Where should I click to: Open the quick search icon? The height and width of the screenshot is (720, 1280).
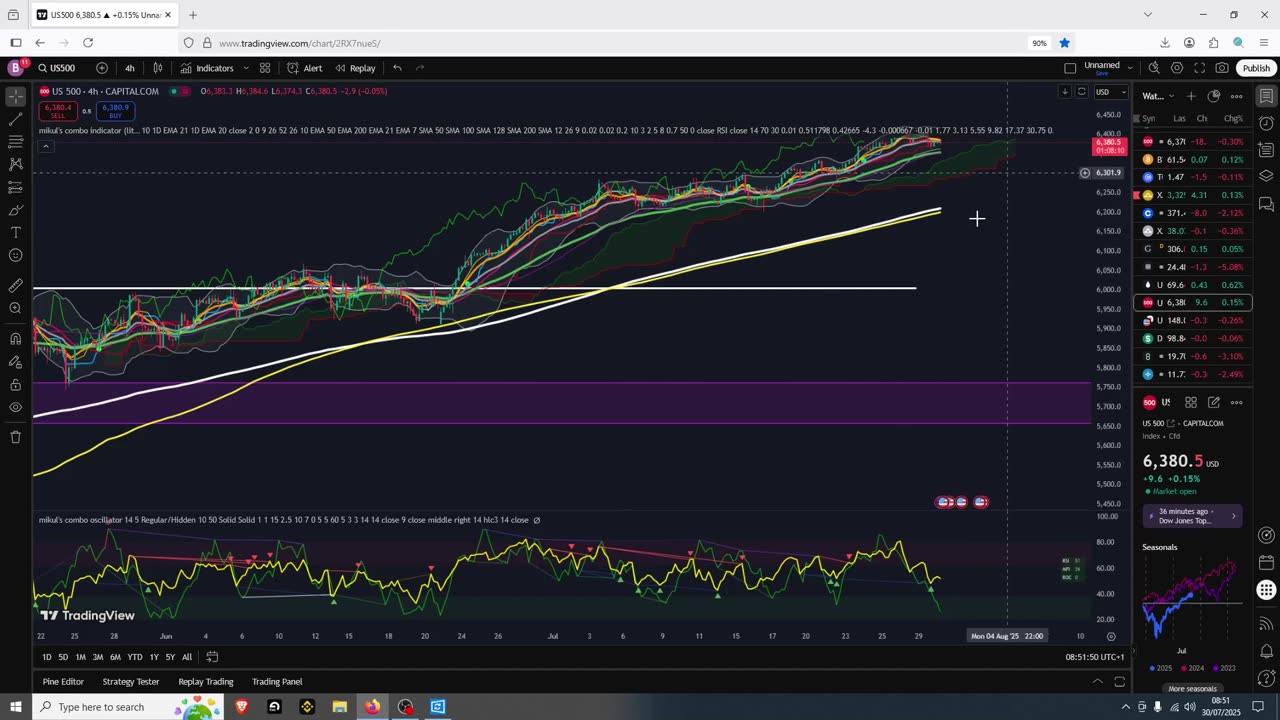coord(1154,68)
